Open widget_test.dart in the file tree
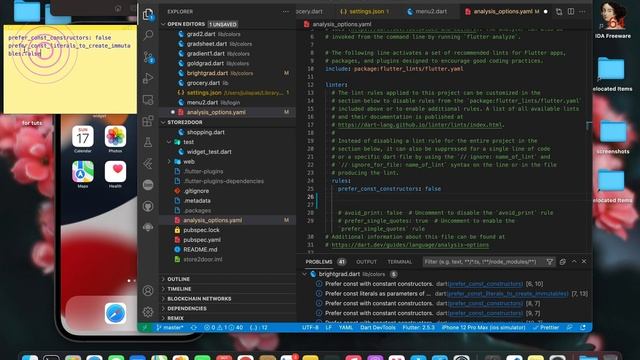640x360 pixels. tap(228, 152)
